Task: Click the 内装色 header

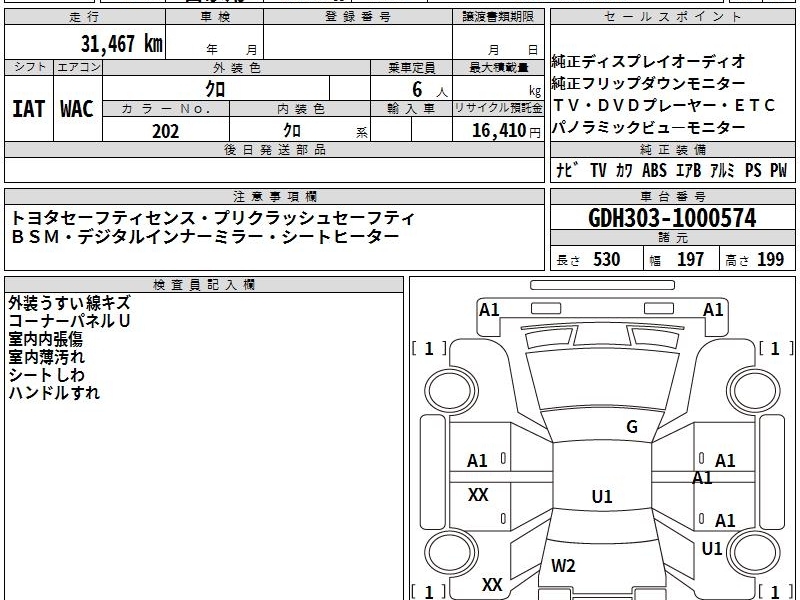Action: 301,109
